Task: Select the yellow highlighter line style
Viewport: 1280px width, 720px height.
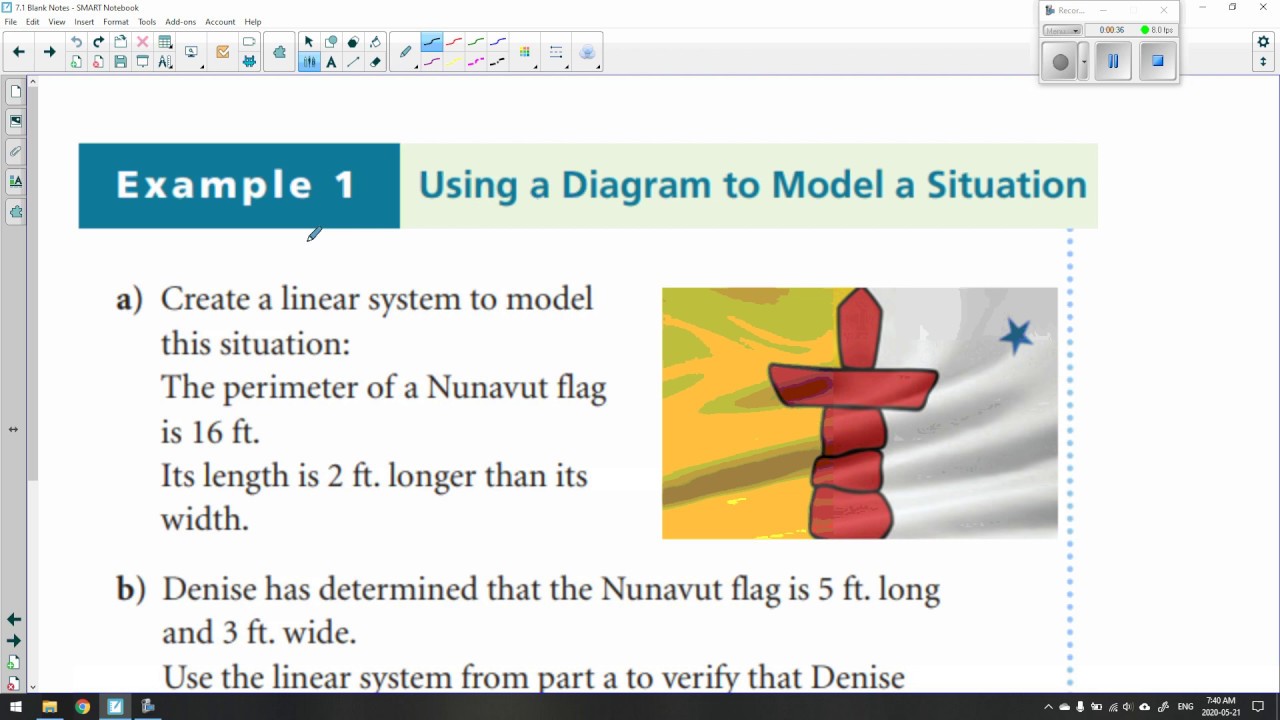Action: [x=454, y=62]
